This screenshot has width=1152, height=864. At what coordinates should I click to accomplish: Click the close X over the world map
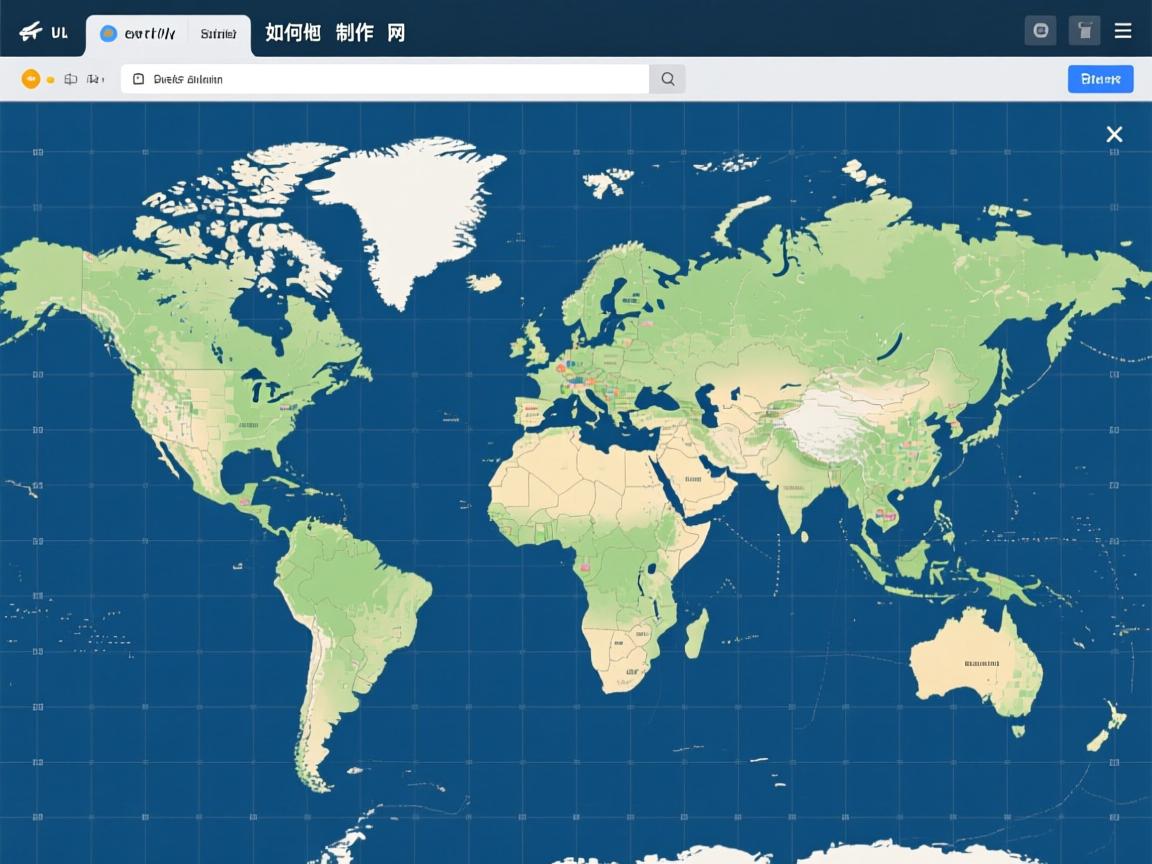1115,134
